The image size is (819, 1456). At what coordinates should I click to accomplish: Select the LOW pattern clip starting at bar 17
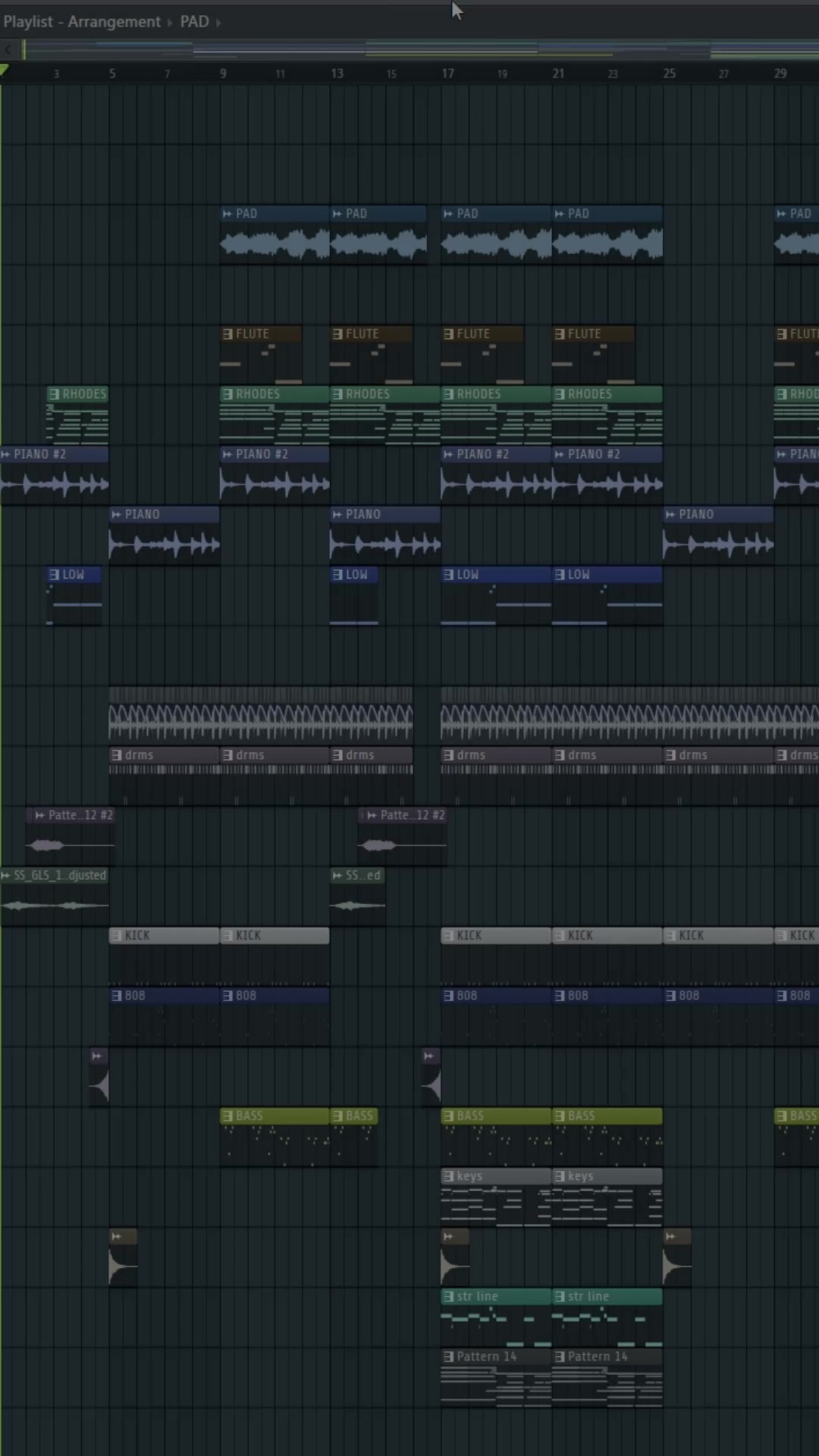coord(496,596)
